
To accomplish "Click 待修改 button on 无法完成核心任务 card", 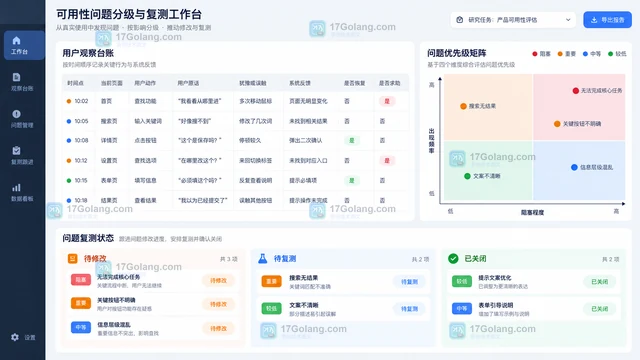I will (218, 280).
